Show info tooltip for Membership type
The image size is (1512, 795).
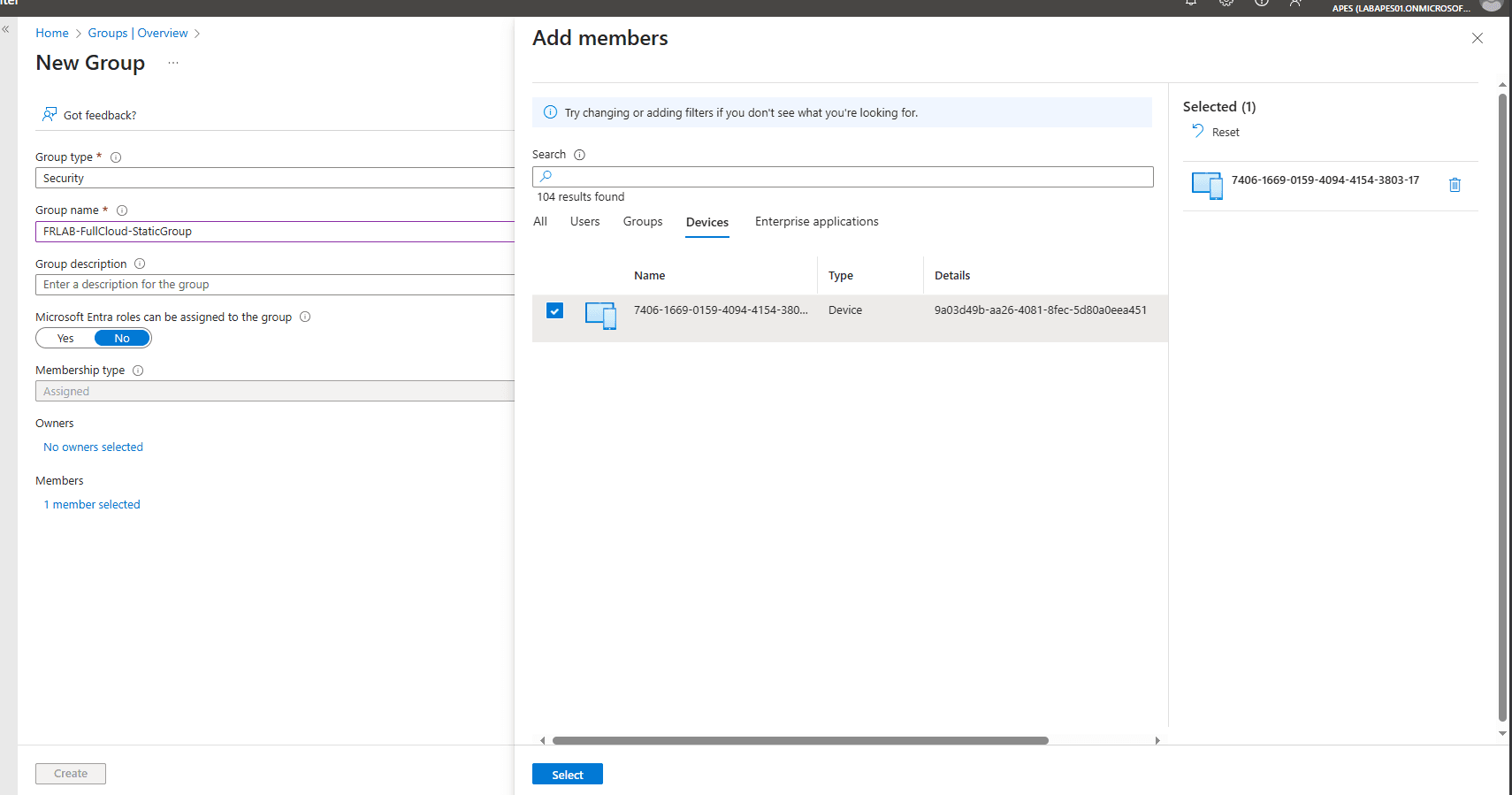click(138, 371)
